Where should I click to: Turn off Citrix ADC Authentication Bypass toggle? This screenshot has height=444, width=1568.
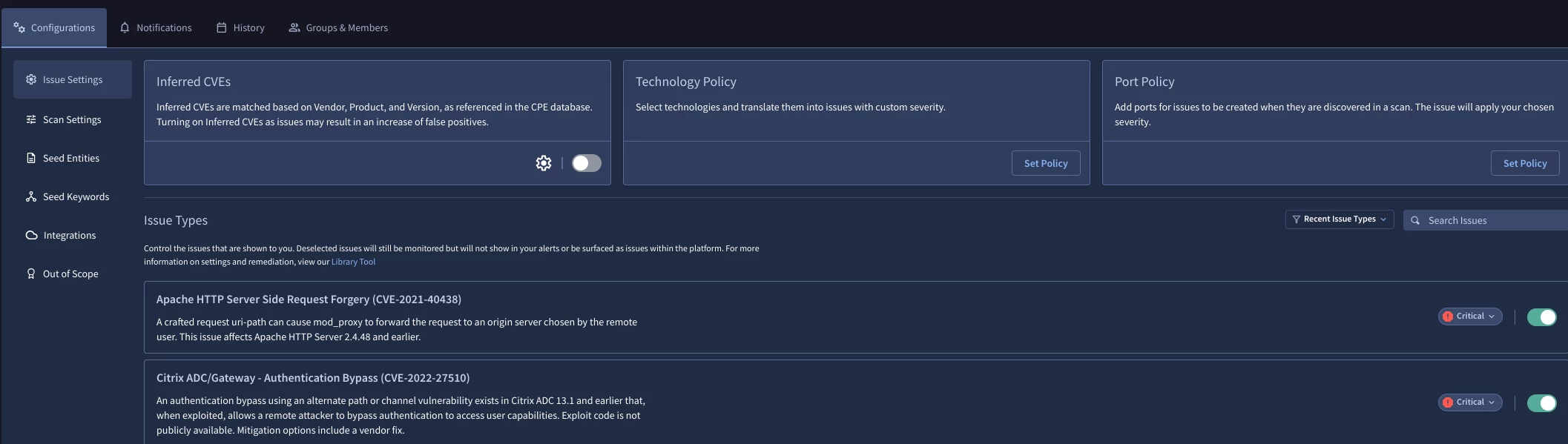point(1541,403)
